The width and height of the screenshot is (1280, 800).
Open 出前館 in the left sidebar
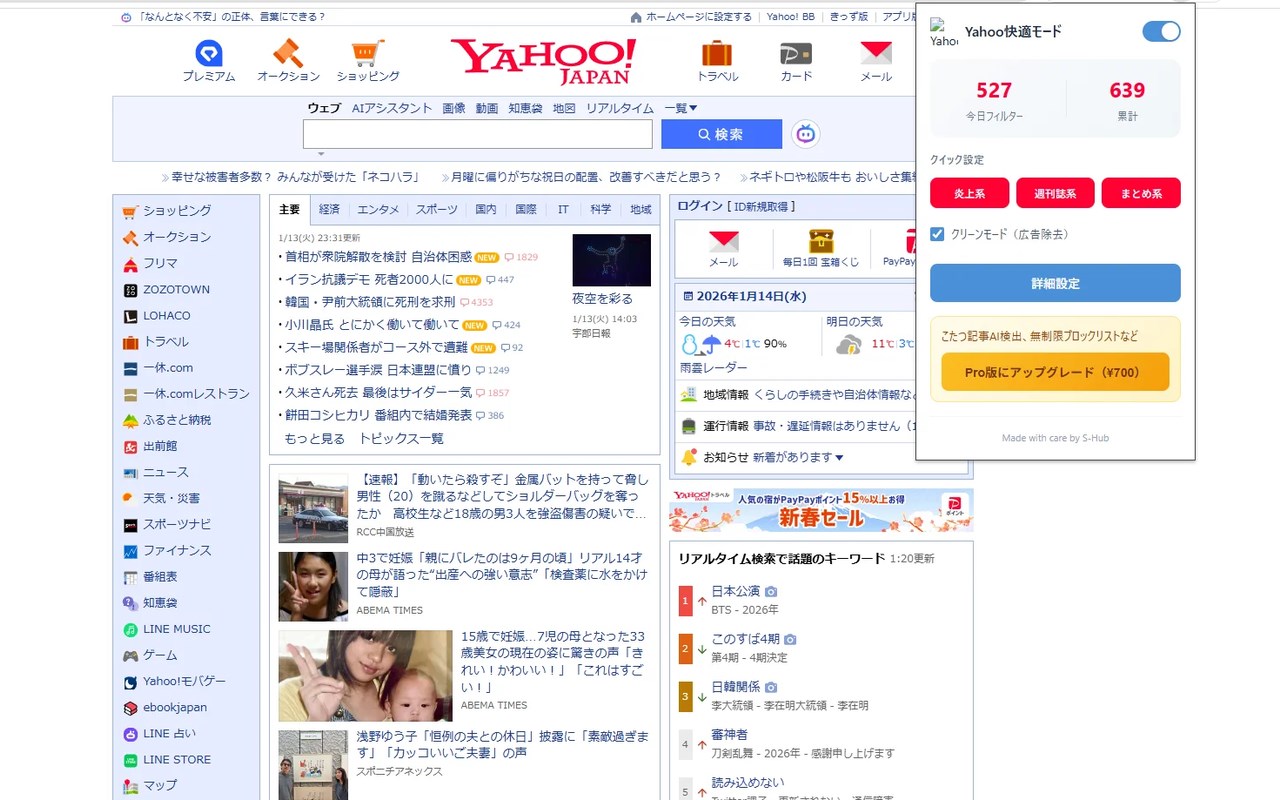160,446
